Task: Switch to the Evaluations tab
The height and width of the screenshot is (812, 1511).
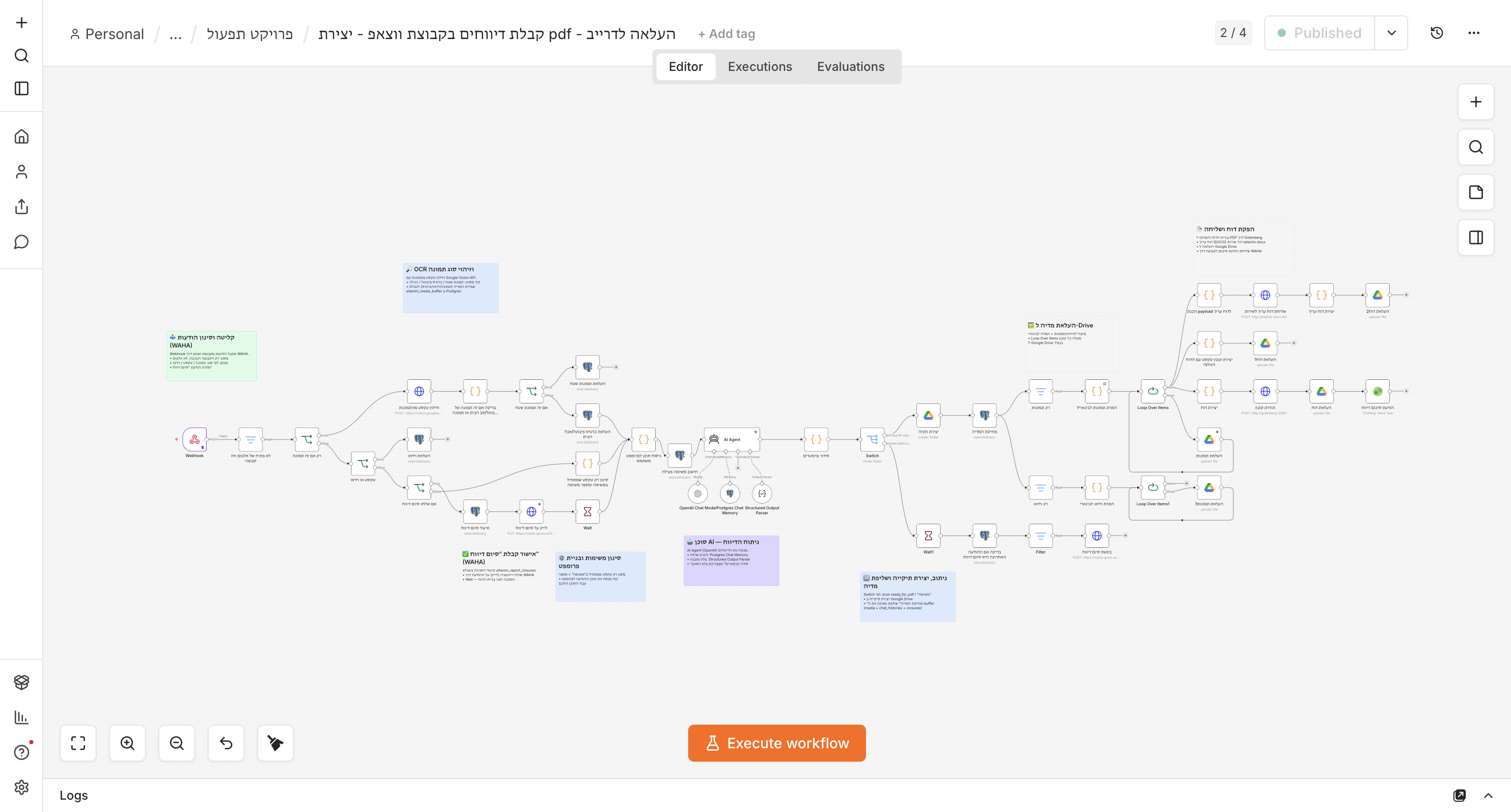Action: [x=851, y=66]
